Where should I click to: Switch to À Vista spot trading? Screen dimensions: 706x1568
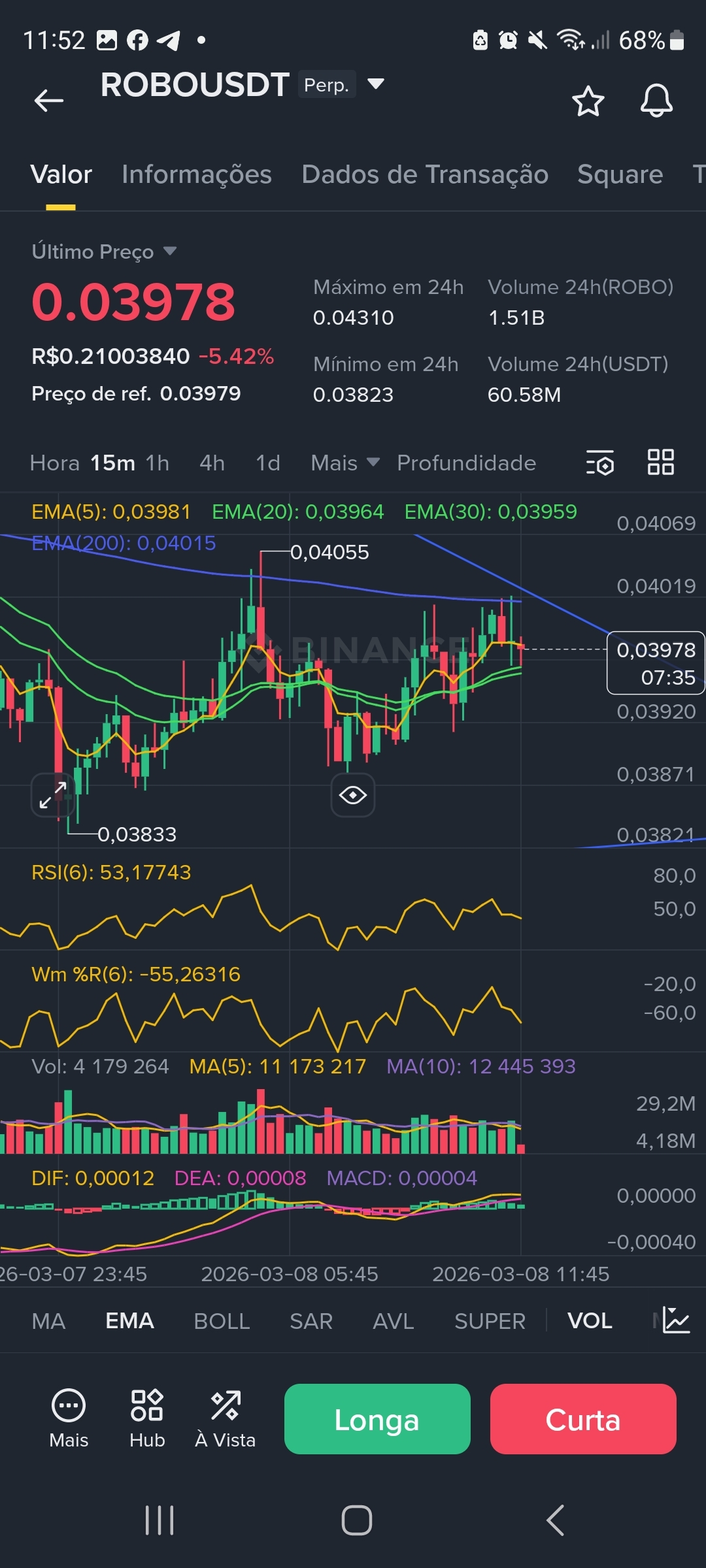[x=225, y=1418]
